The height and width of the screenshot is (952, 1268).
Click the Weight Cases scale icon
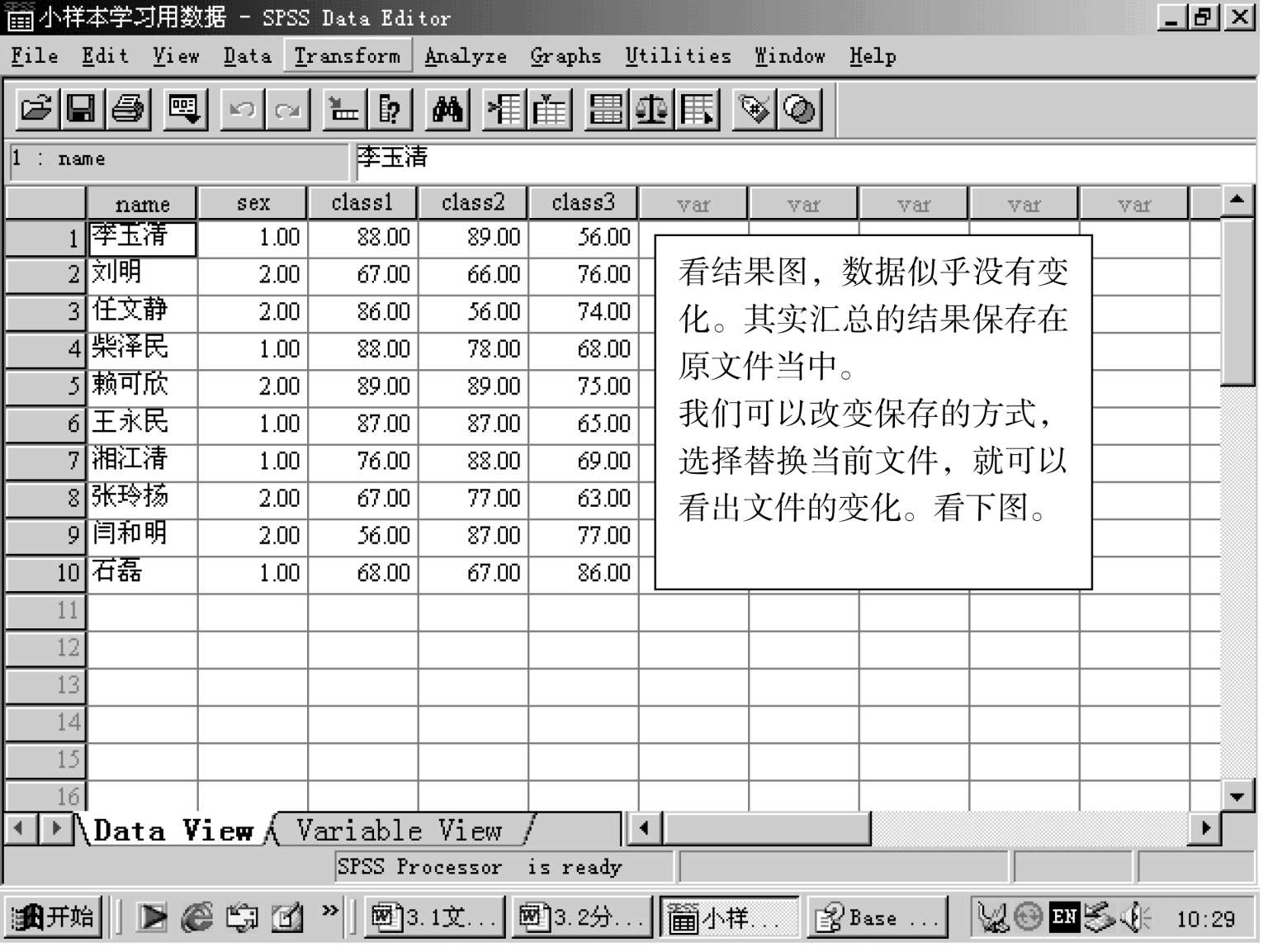(x=652, y=109)
